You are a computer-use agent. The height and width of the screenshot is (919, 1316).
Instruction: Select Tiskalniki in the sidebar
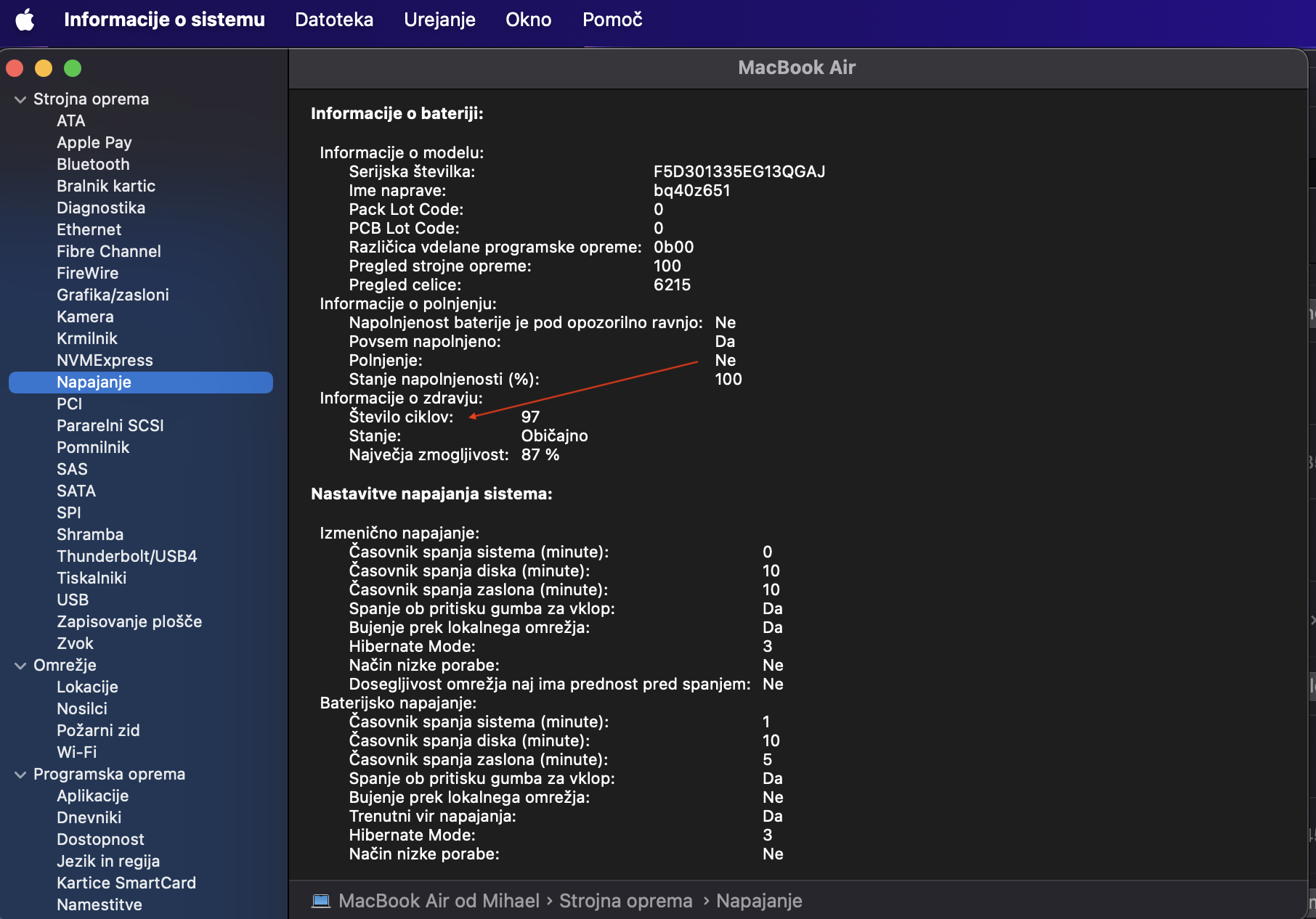click(x=92, y=578)
